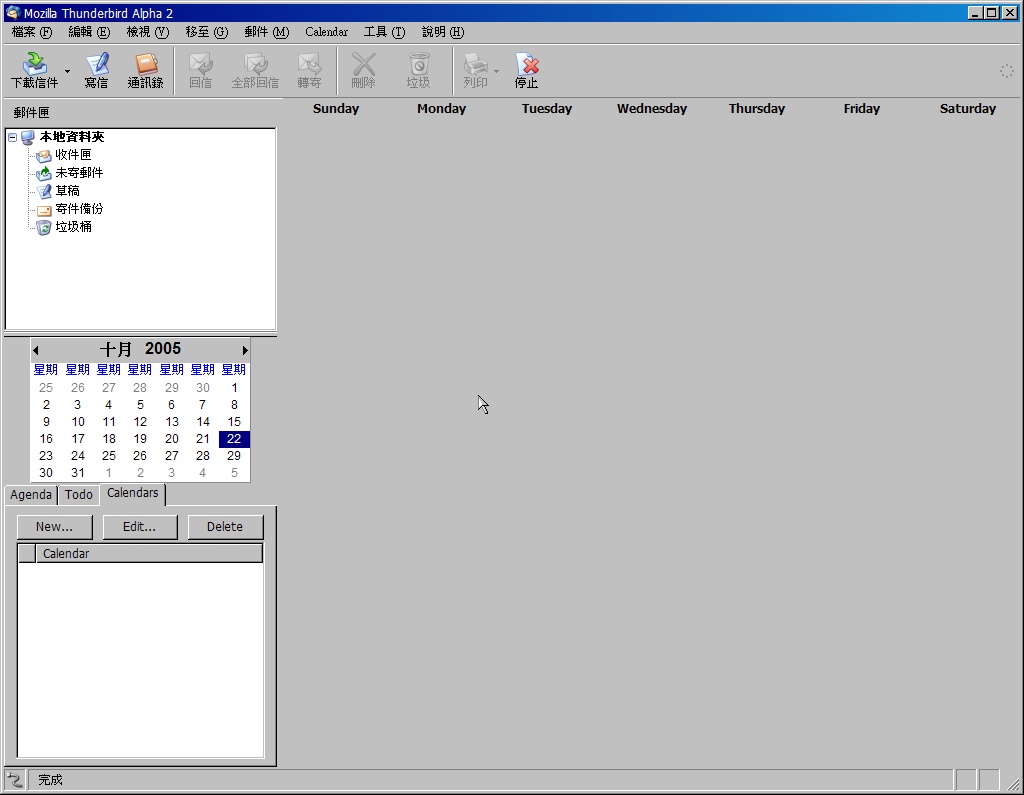1024x795 pixels.
Task: Go to previous month in mini calendar
Action: 36,350
